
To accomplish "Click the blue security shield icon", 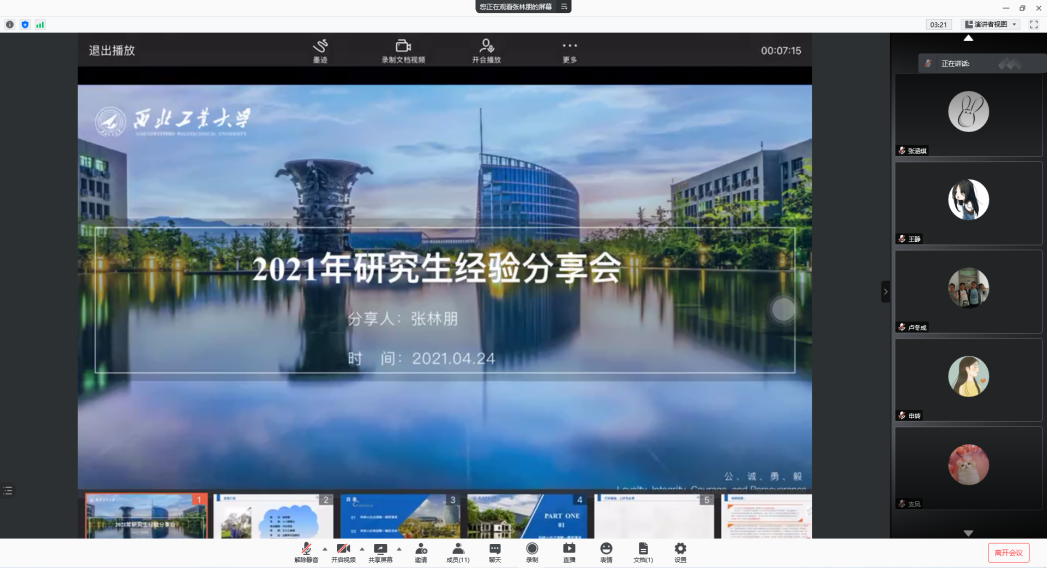I will (25, 25).
